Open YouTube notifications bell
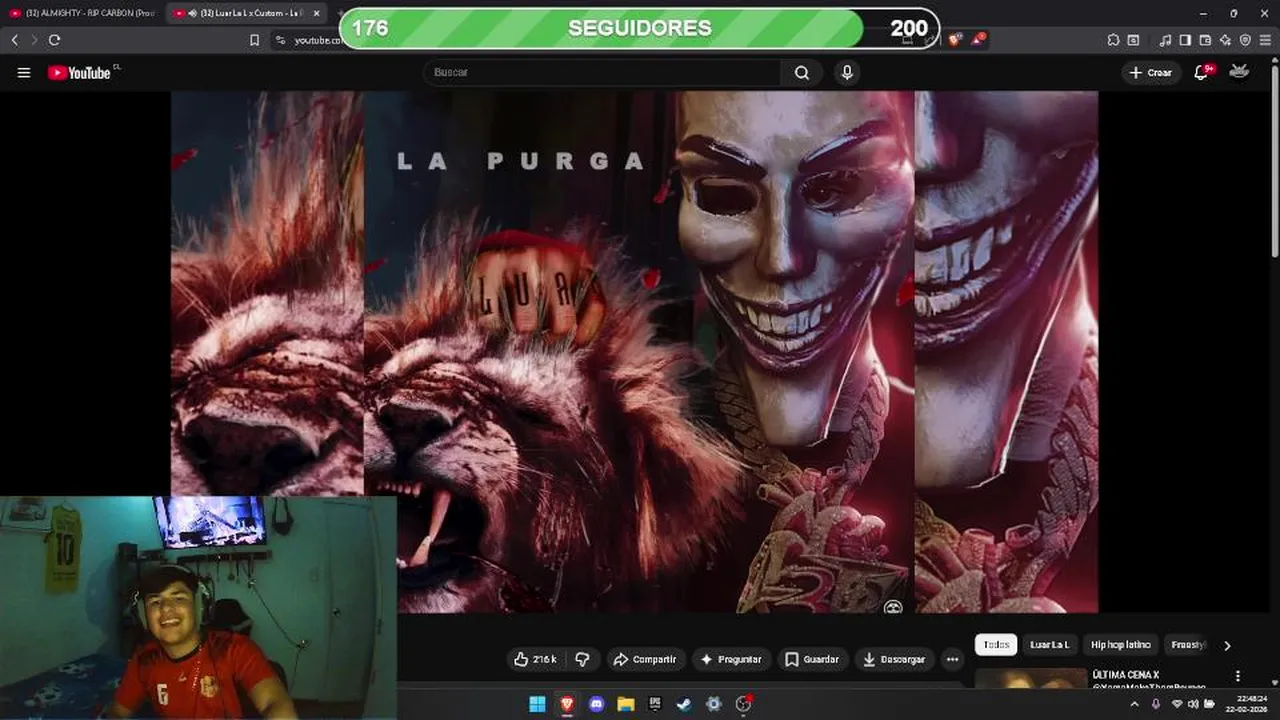 pos(1202,72)
